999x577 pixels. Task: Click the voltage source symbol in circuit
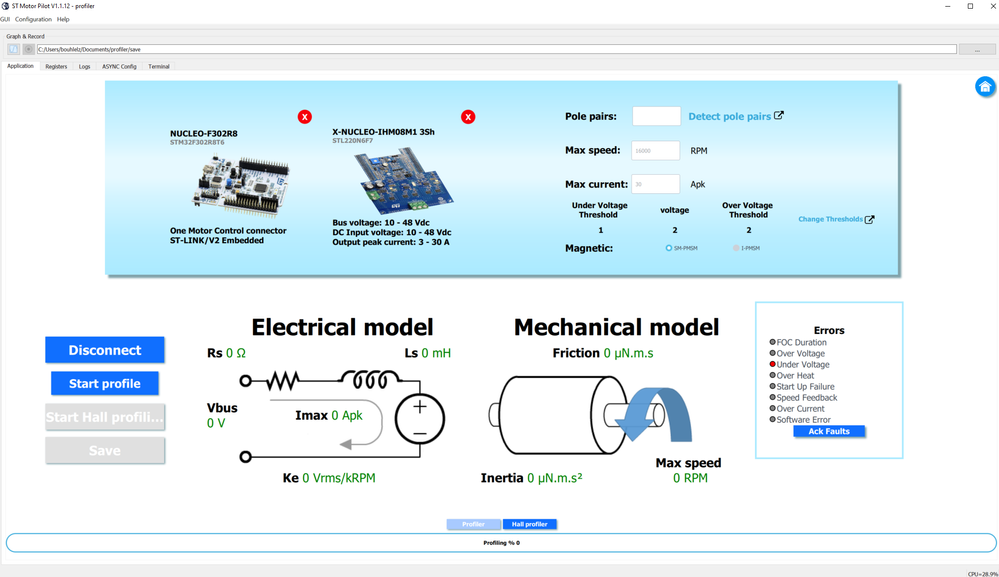tap(420, 419)
